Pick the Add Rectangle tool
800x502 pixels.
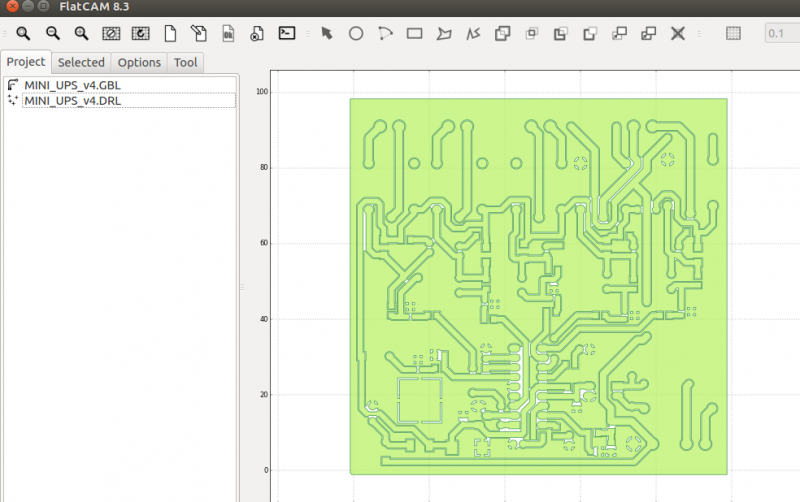coord(414,33)
